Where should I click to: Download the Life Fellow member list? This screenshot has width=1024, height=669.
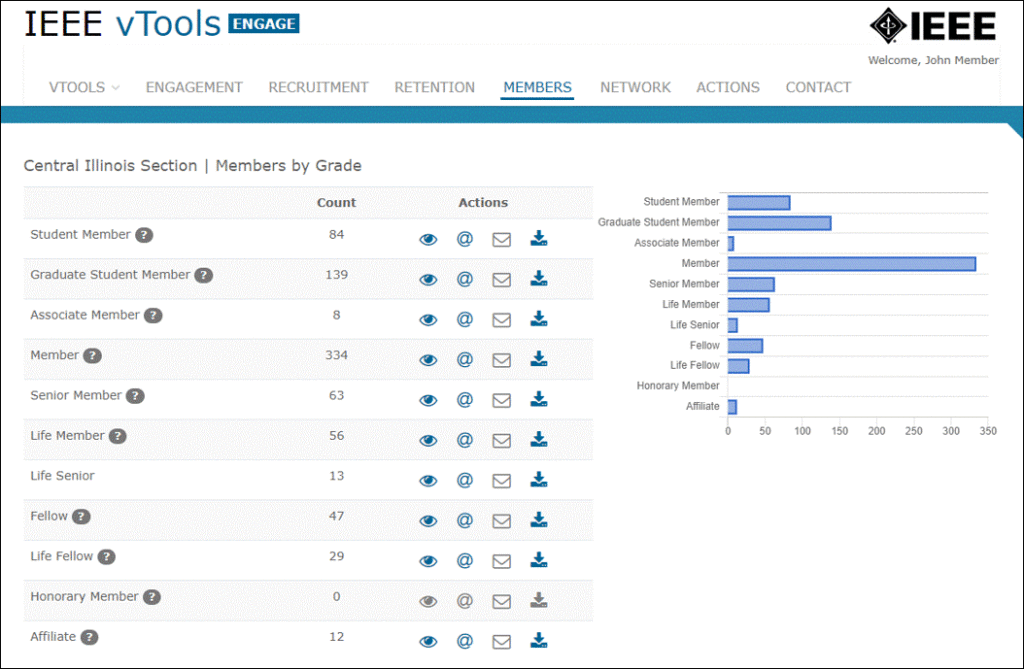pyautogui.click(x=539, y=559)
